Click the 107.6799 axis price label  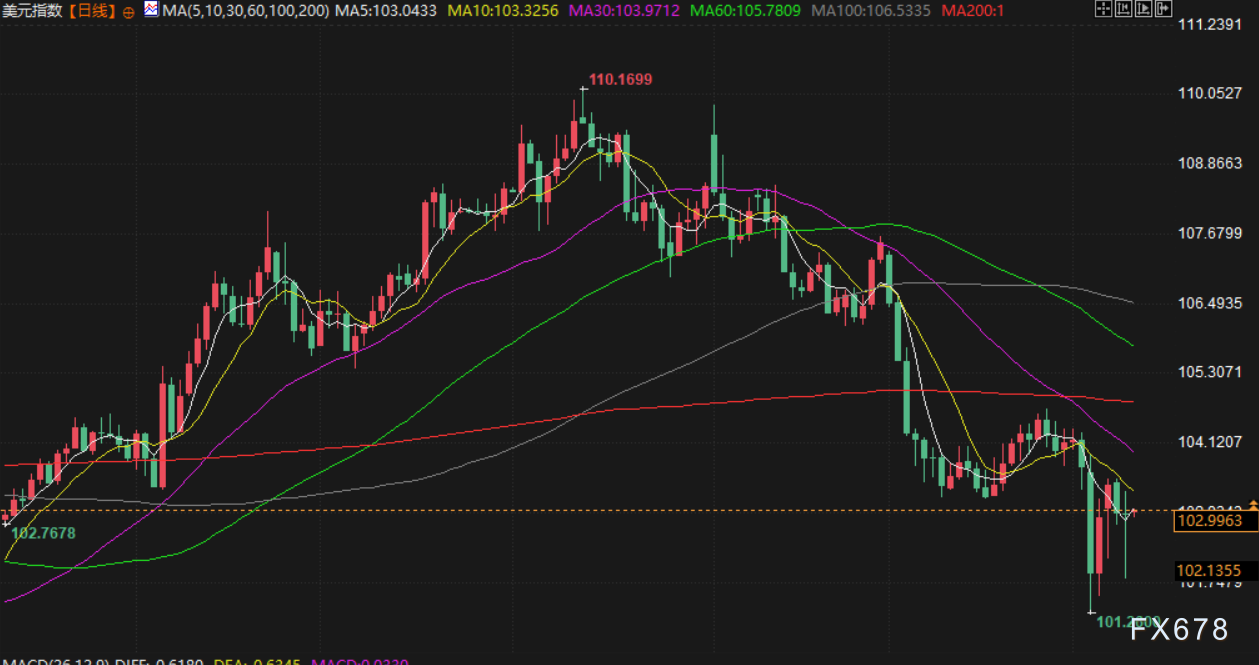(1210, 233)
